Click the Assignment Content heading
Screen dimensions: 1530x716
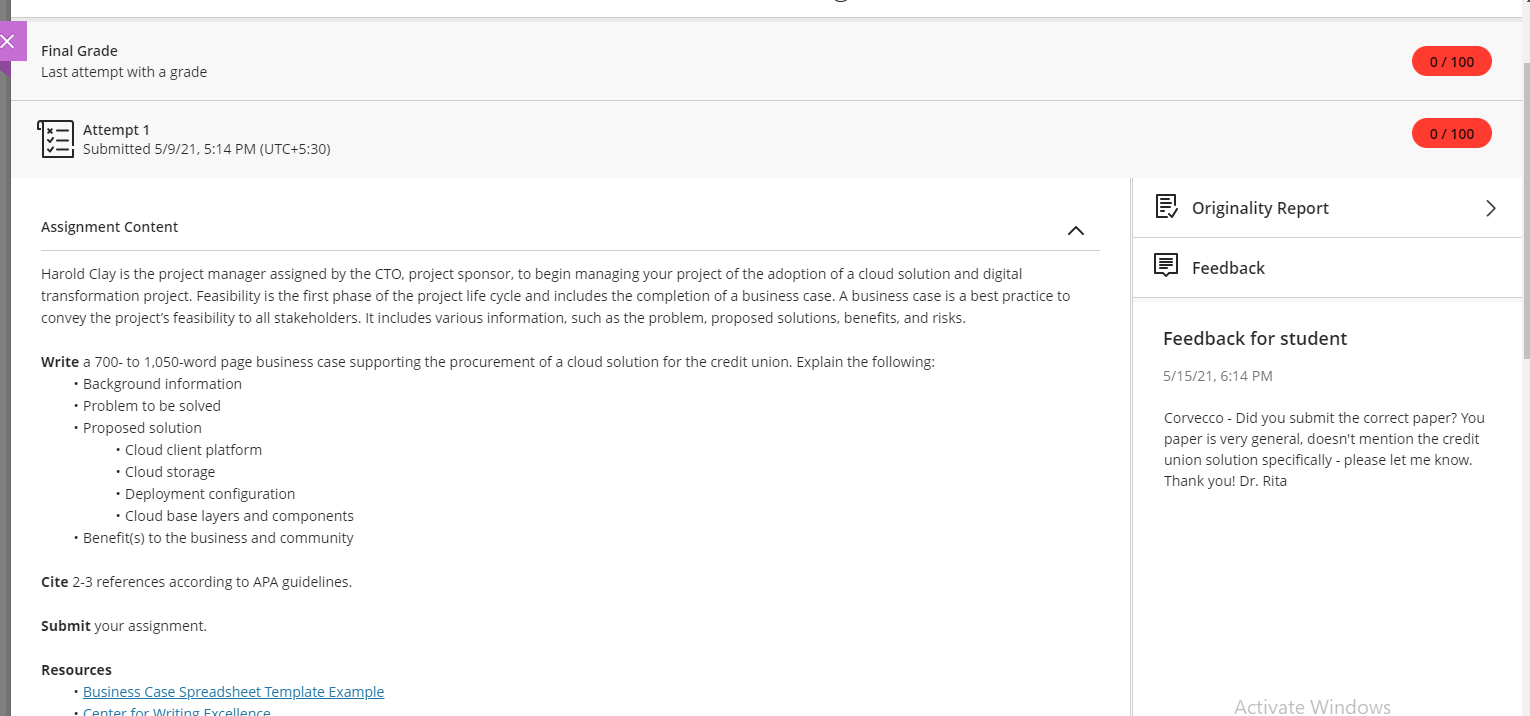[109, 227]
